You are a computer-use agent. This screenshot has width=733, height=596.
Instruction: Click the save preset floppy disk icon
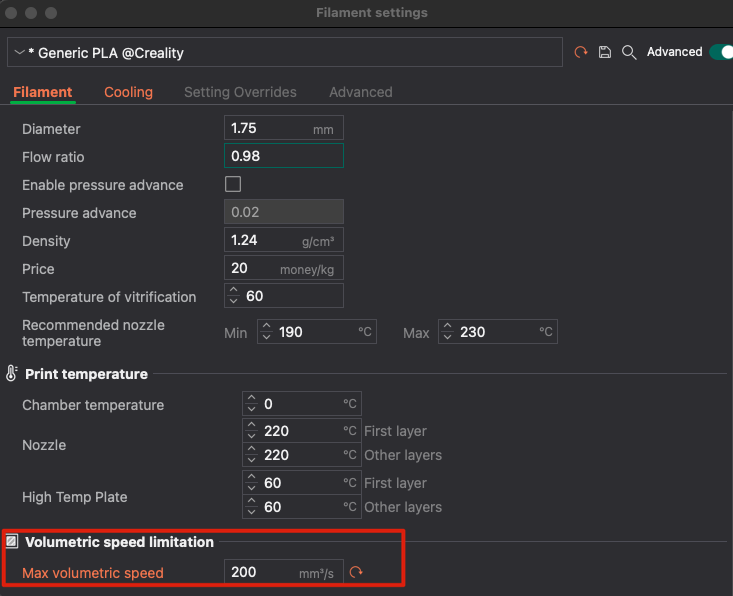point(605,52)
